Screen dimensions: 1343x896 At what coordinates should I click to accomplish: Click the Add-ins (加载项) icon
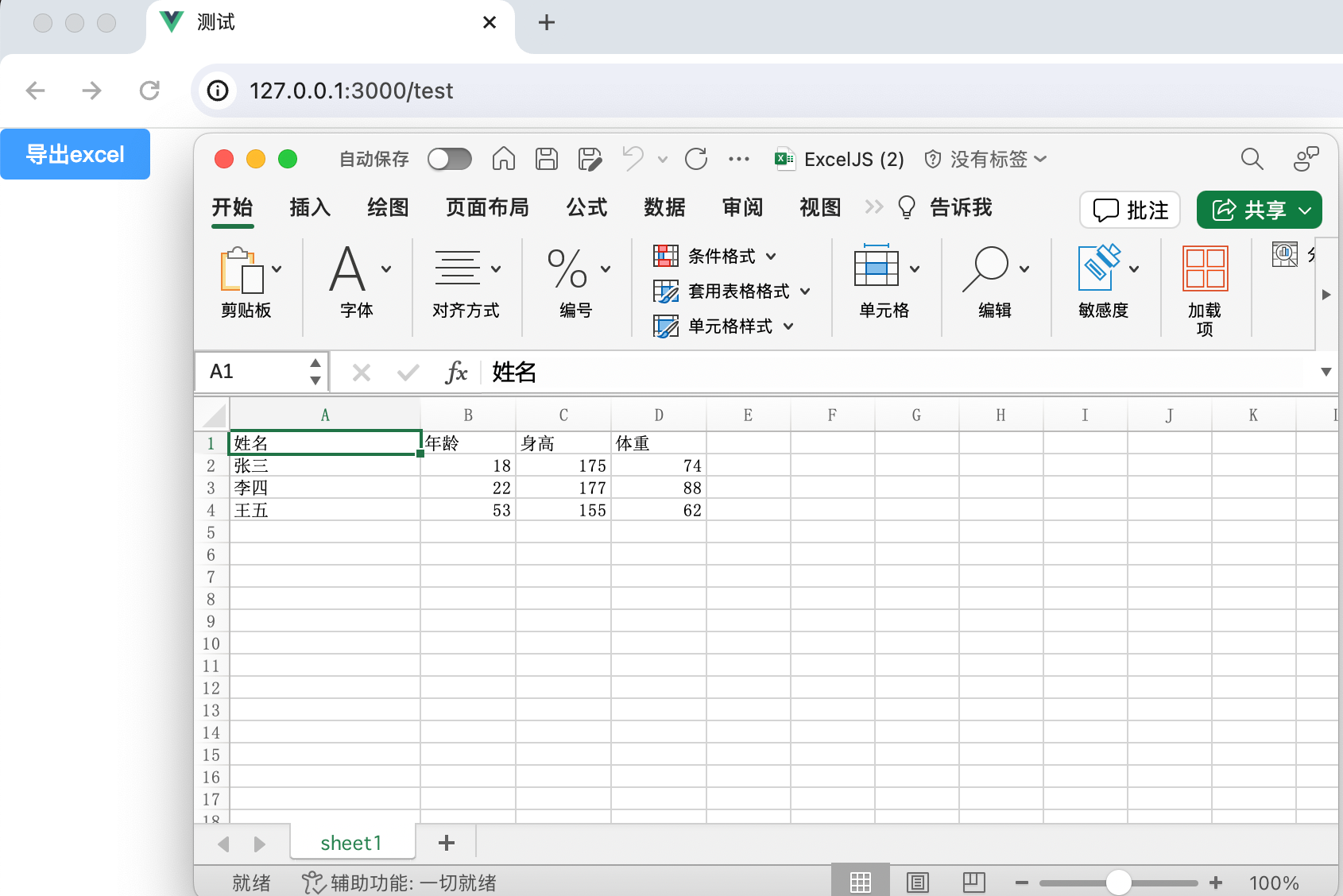tap(1205, 268)
